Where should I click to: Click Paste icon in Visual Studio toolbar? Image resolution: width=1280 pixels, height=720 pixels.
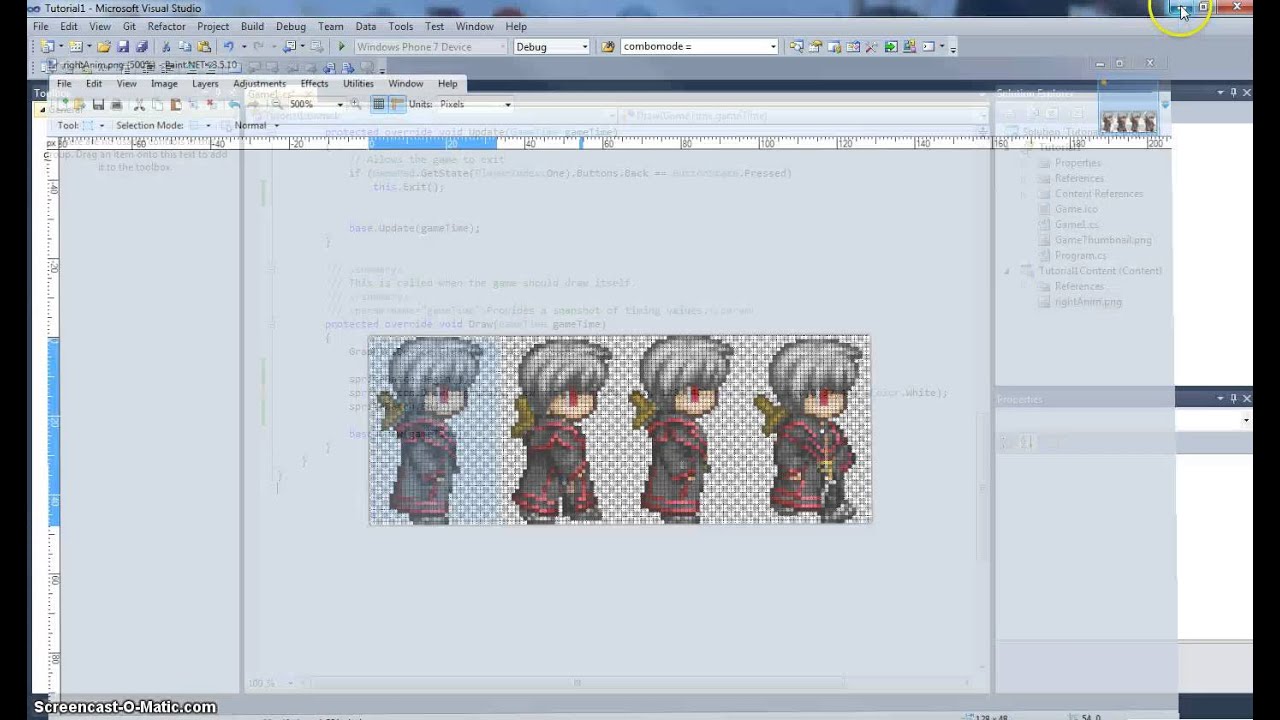point(204,47)
